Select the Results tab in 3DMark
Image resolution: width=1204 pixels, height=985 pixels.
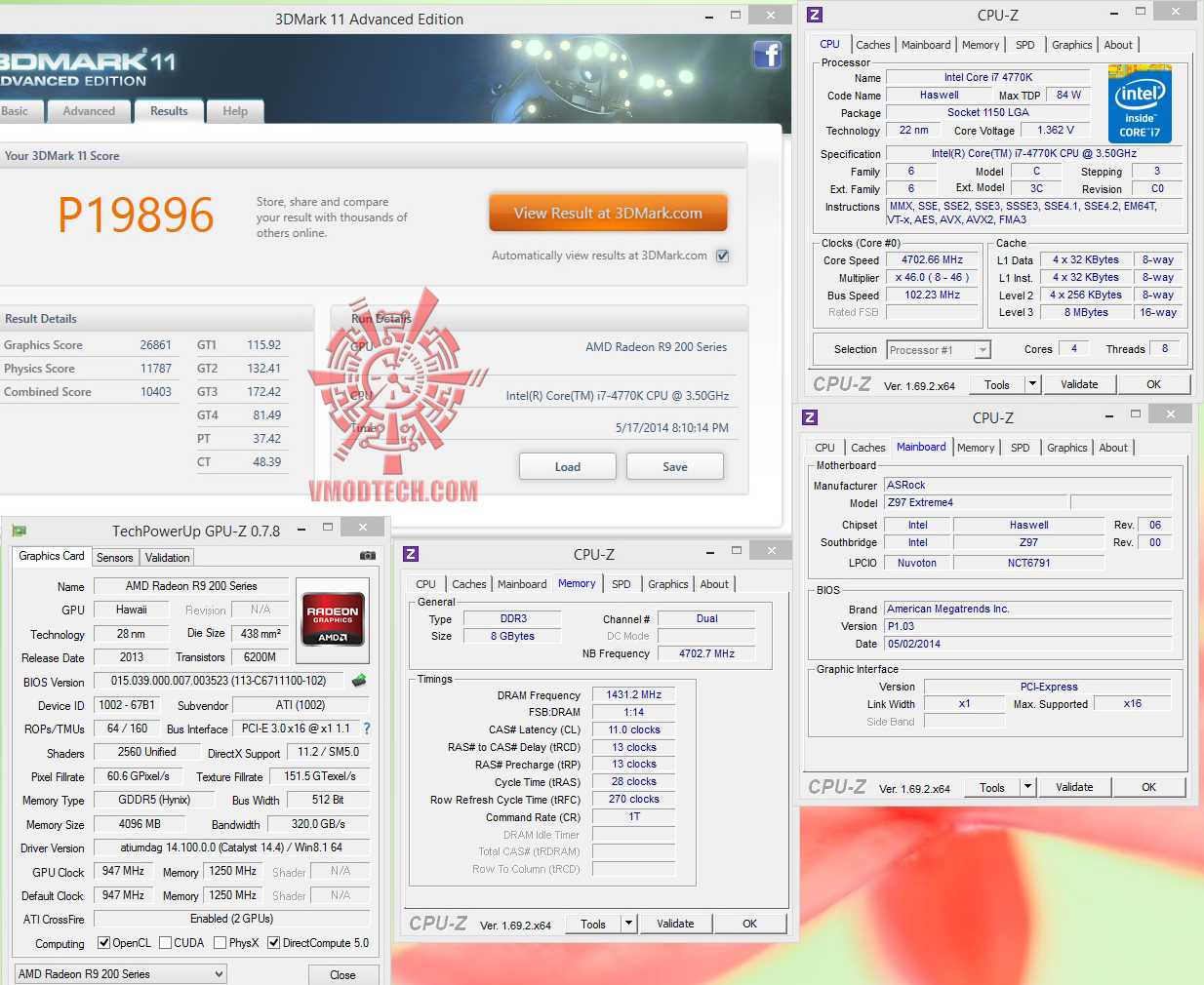coord(169,111)
